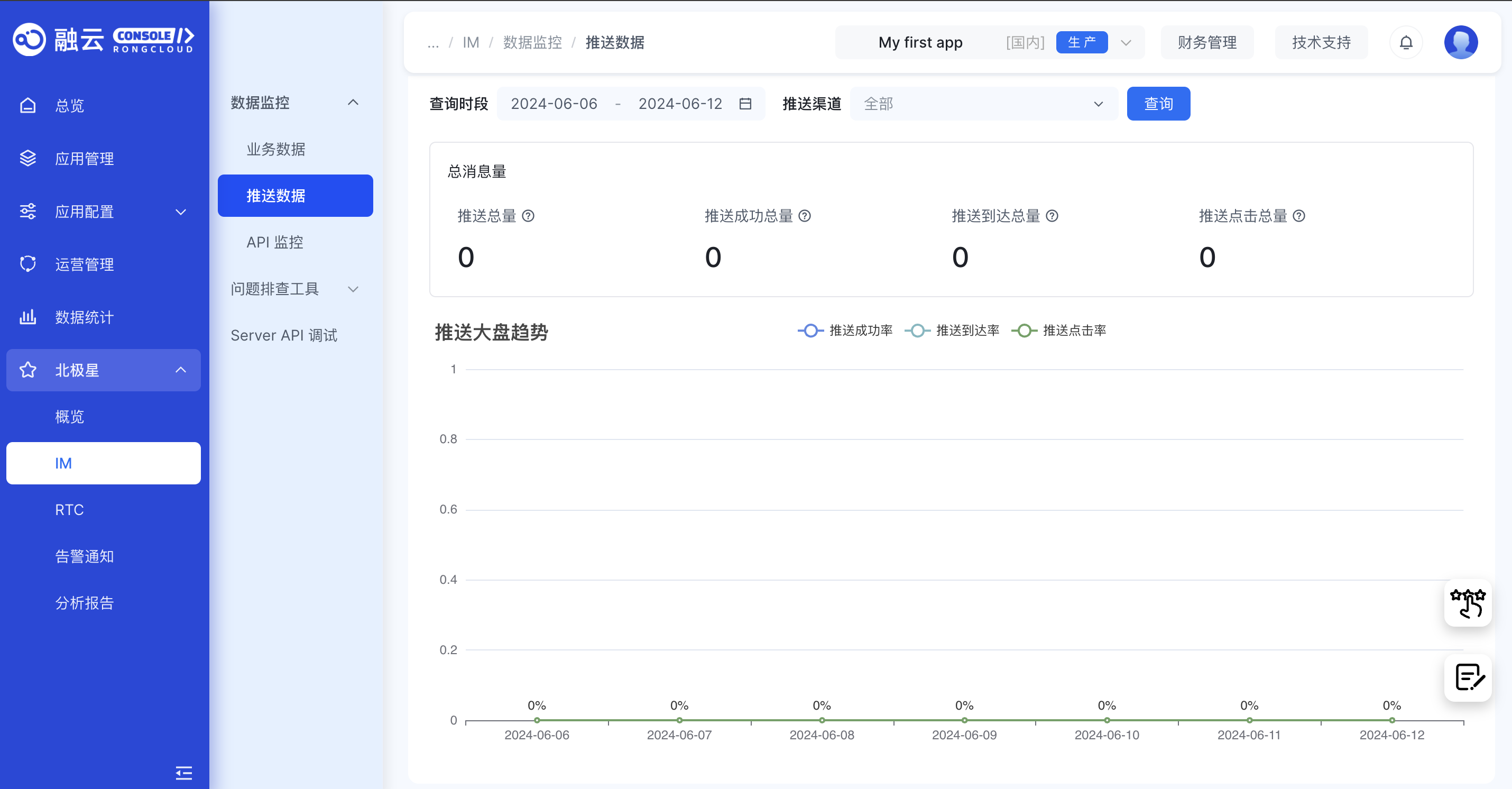Open 业务数据 submenu item
The image size is (1512, 789).
295,149
